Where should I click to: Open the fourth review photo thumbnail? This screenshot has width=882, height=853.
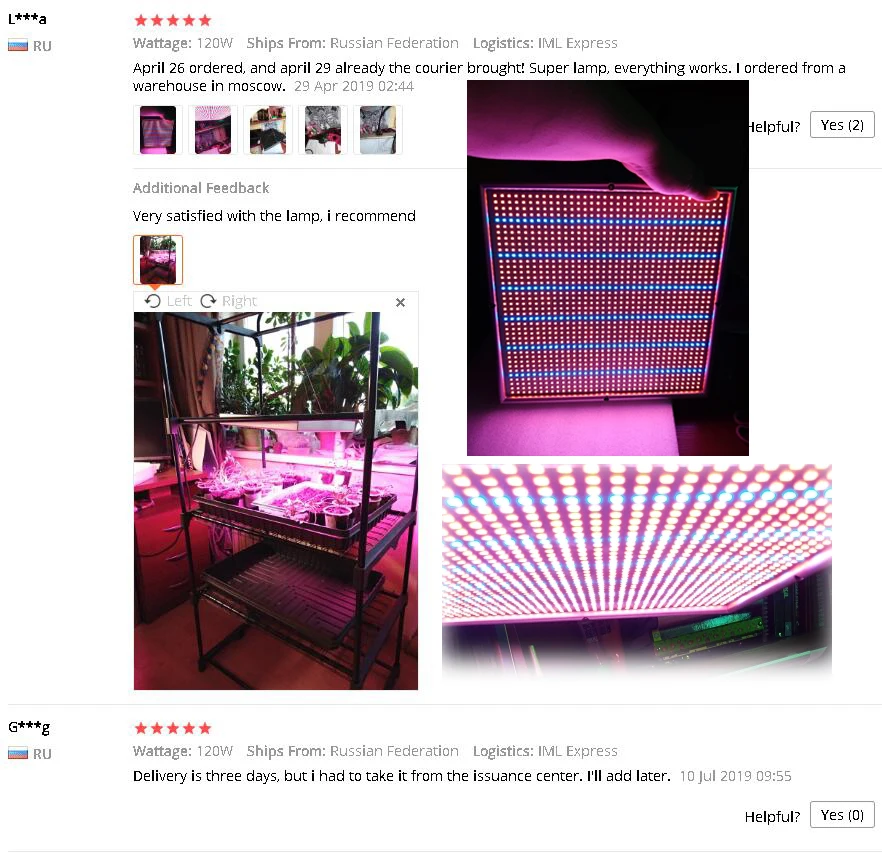click(323, 130)
